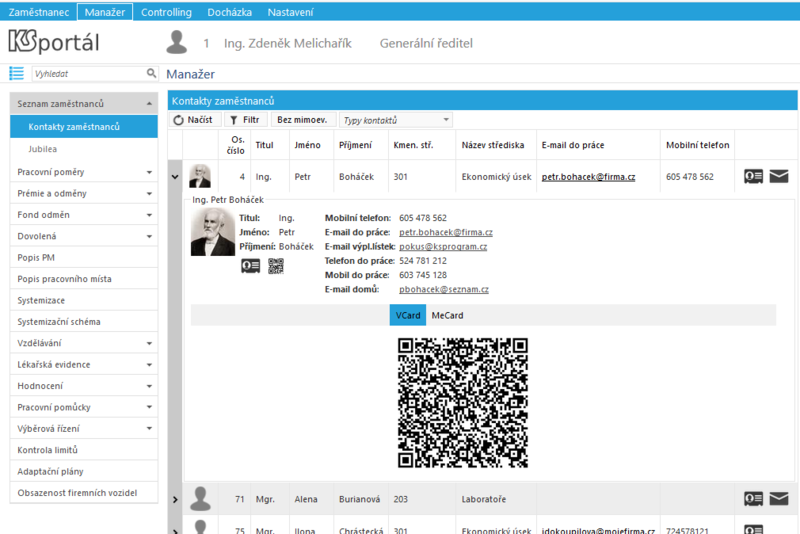Open the Typy kontaktů dropdown

coord(395,120)
